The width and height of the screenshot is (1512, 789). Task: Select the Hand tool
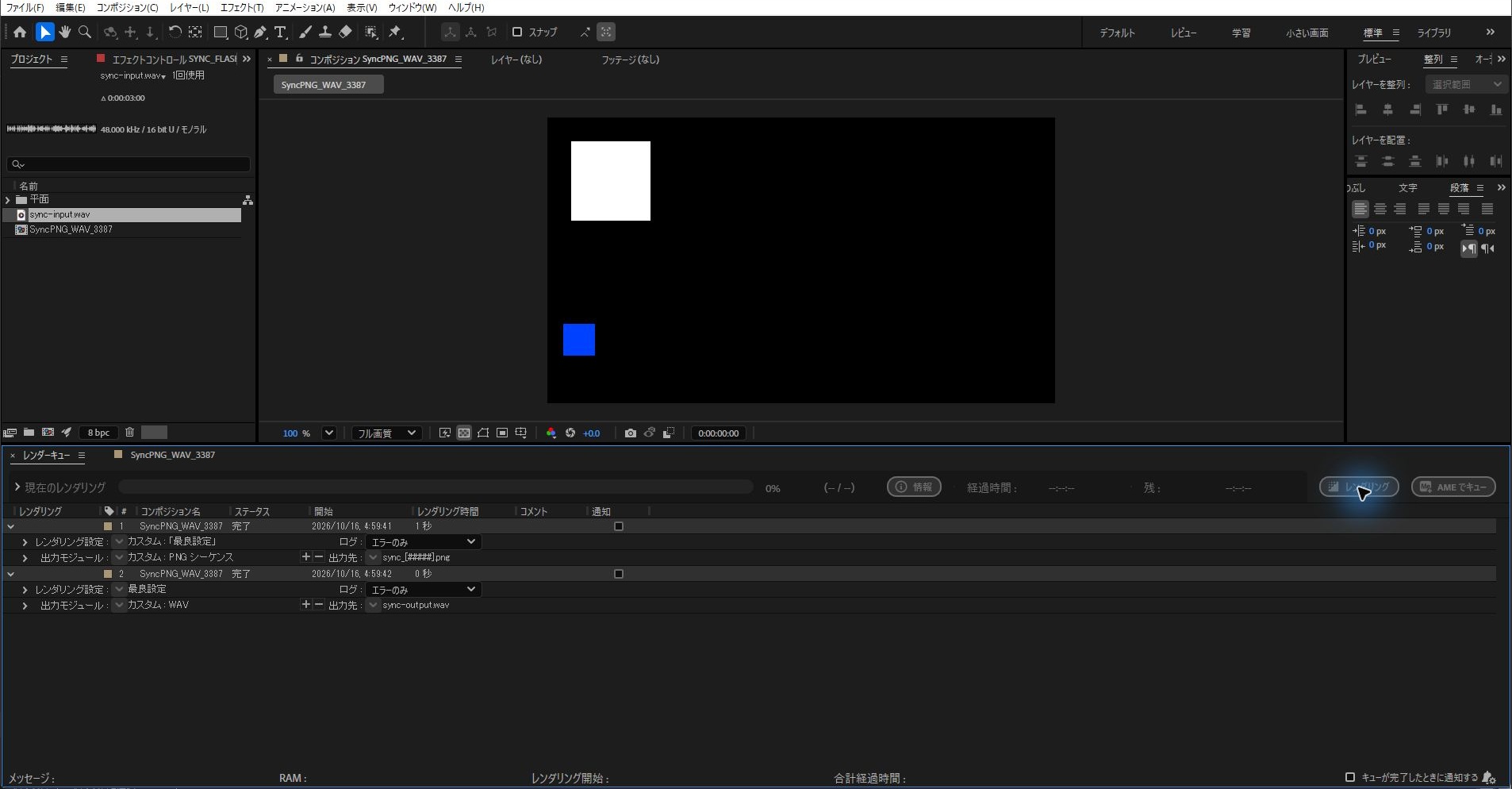click(x=65, y=33)
